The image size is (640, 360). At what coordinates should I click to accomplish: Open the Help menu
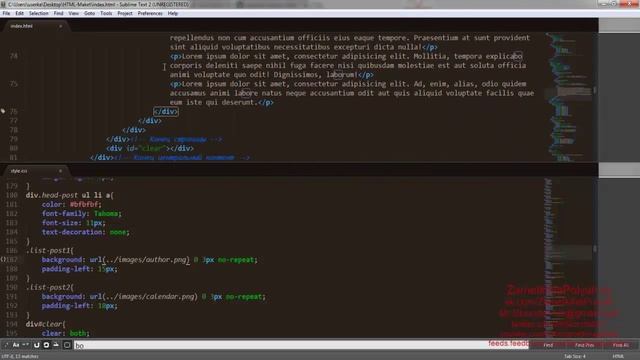pyautogui.click(x=173, y=13)
